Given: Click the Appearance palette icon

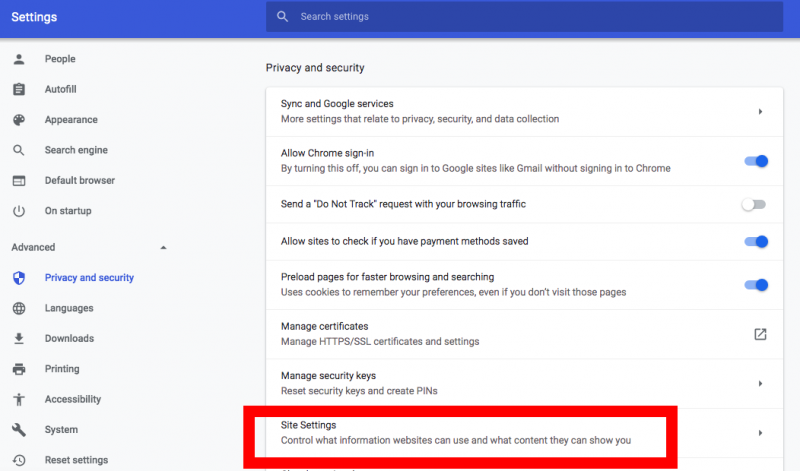Looking at the screenshot, I should [19, 120].
